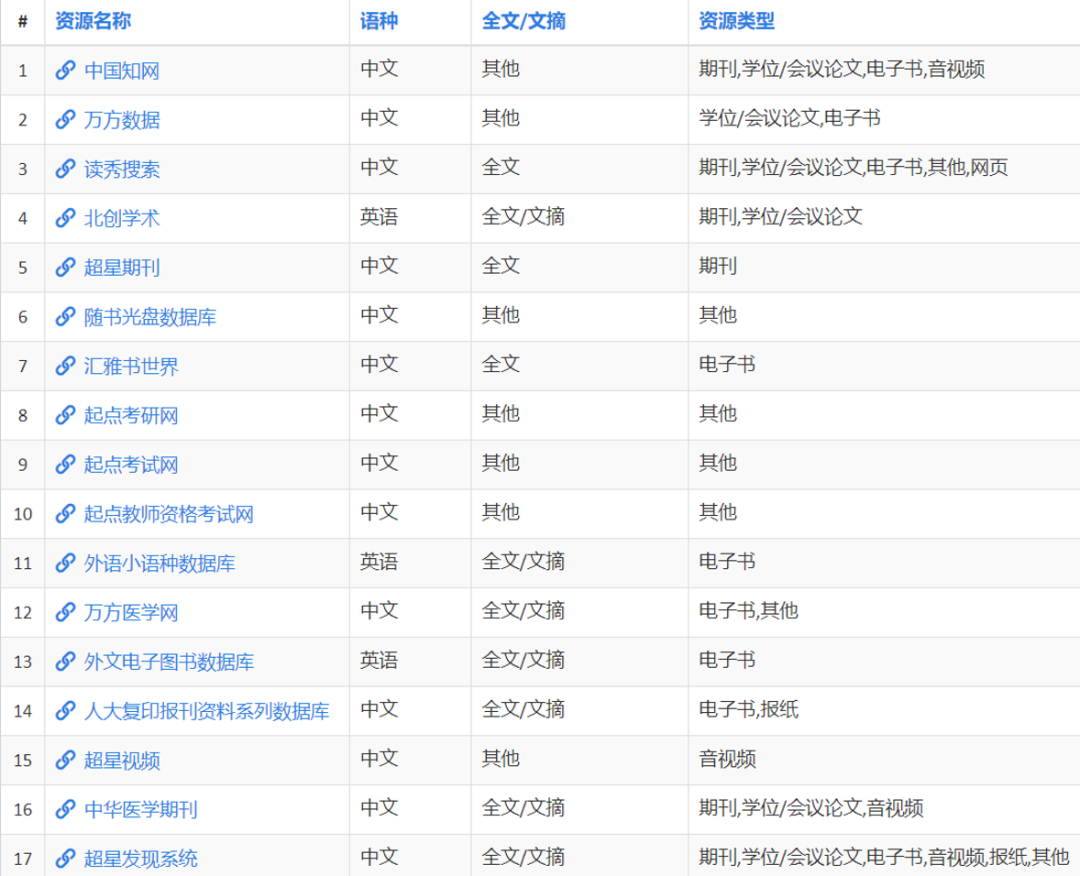Image resolution: width=1080 pixels, height=876 pixels.
Task: Open the 汇雅书世界 link
Action: pyautogui.click(x=132, y=366)
